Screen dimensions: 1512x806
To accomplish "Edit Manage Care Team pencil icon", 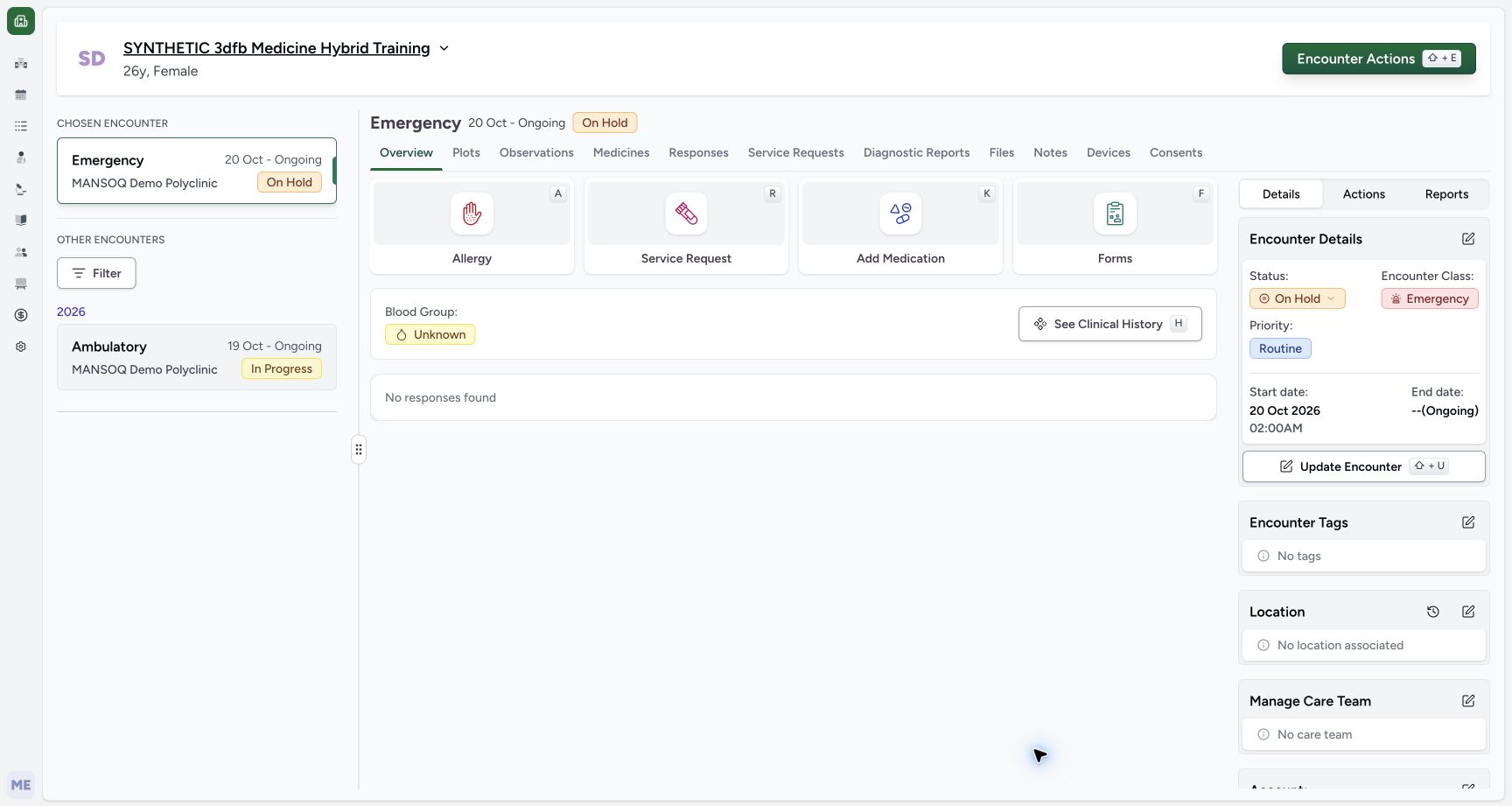I will [x=1468, y=701].
